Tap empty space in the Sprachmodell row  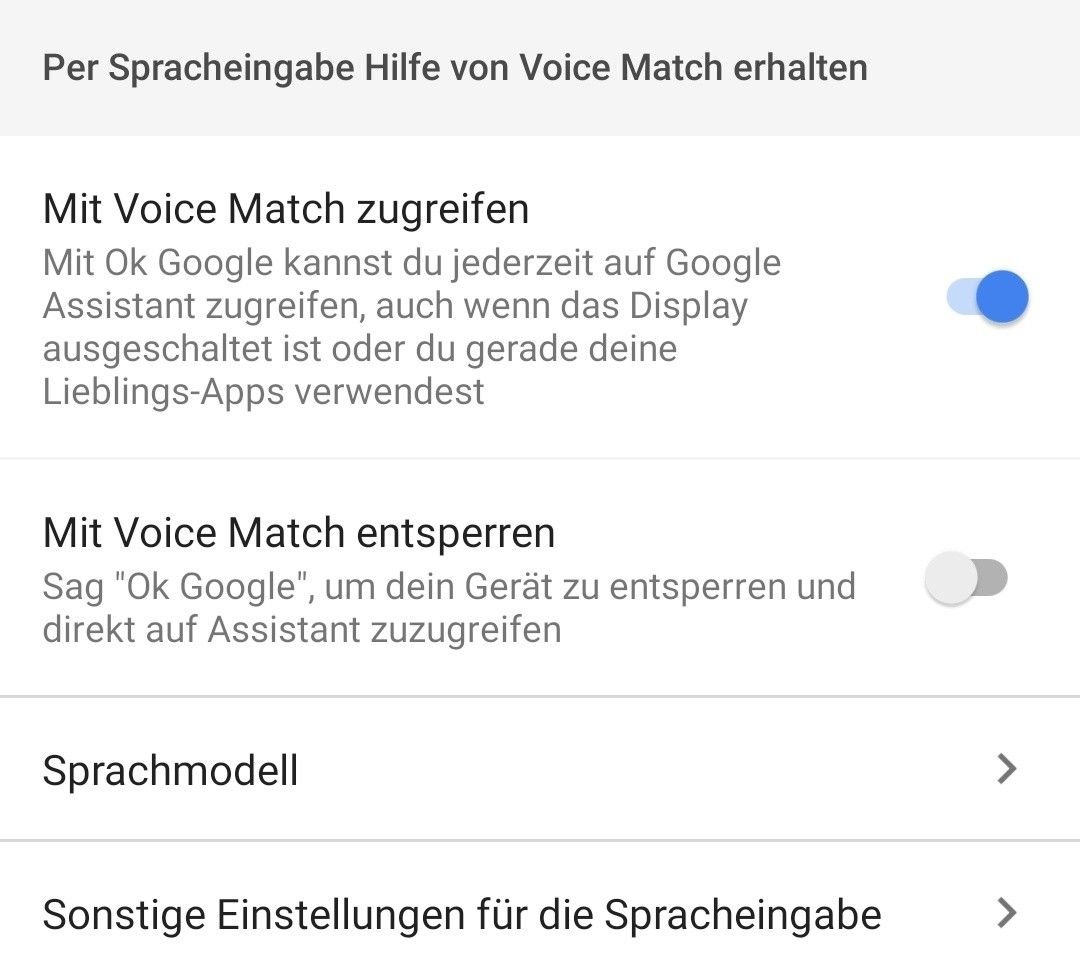620,769
